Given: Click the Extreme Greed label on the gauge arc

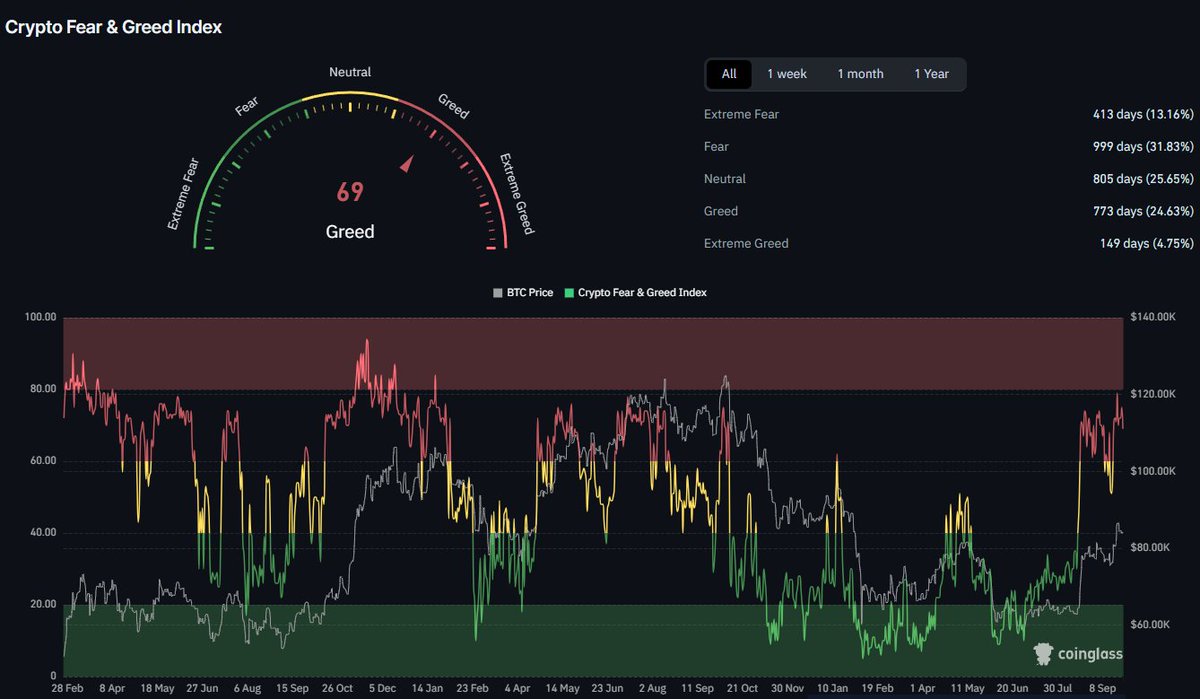Looking at the screenshot, I should click(516, 194).
